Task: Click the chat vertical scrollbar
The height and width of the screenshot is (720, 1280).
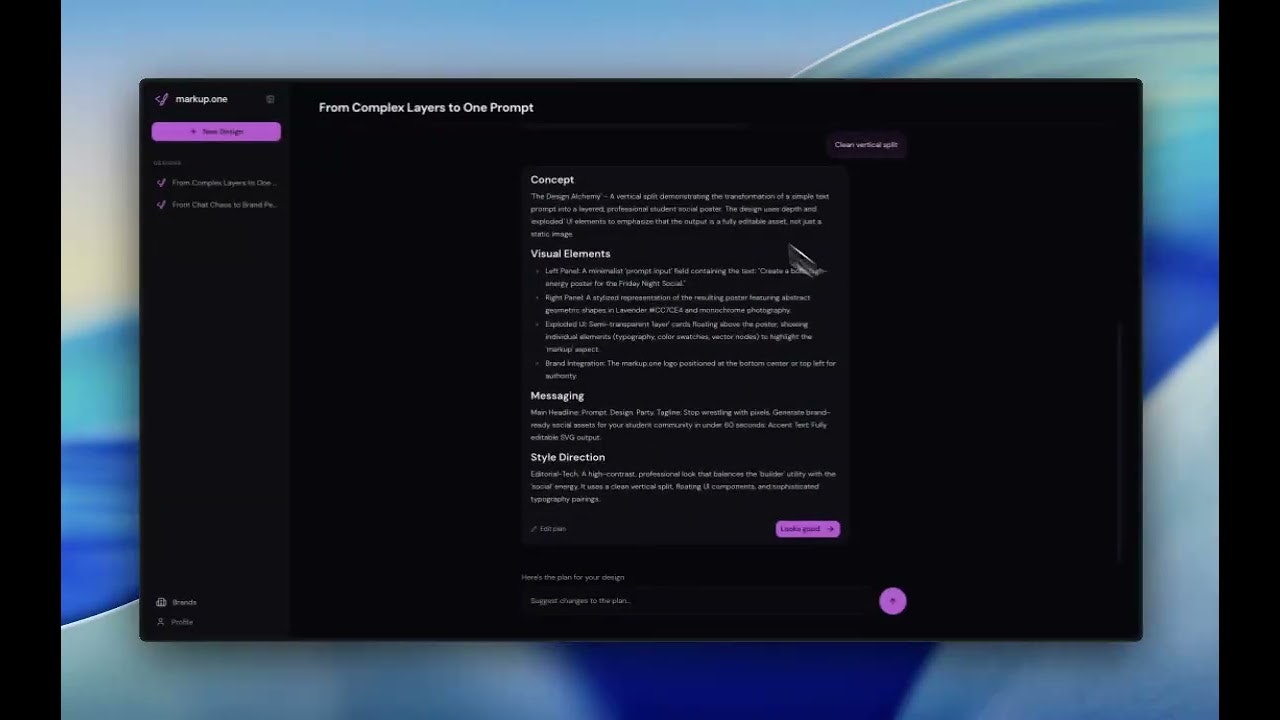Action: click(x=1120, y=440)
